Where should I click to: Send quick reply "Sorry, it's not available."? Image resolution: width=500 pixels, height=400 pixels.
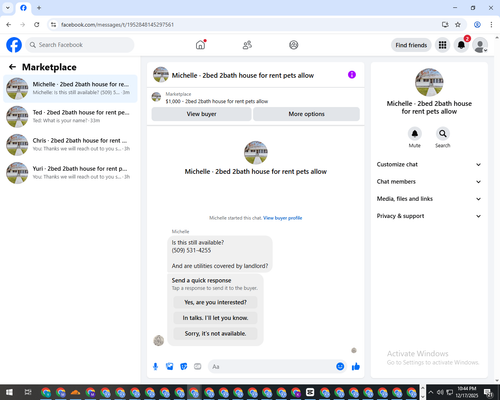tap(215, 333)
